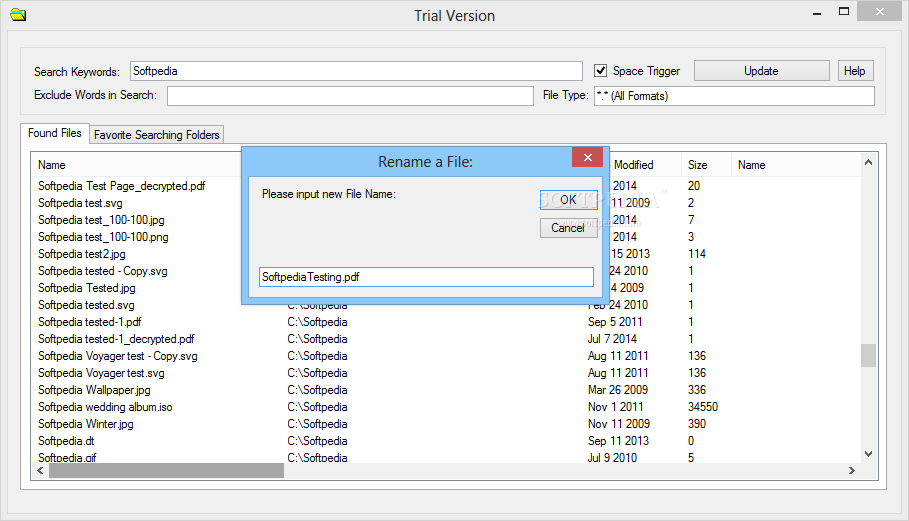The image size is (909, 521).
Task: Click modified date Sep 11 2013
Action: (x=618, y=441)
